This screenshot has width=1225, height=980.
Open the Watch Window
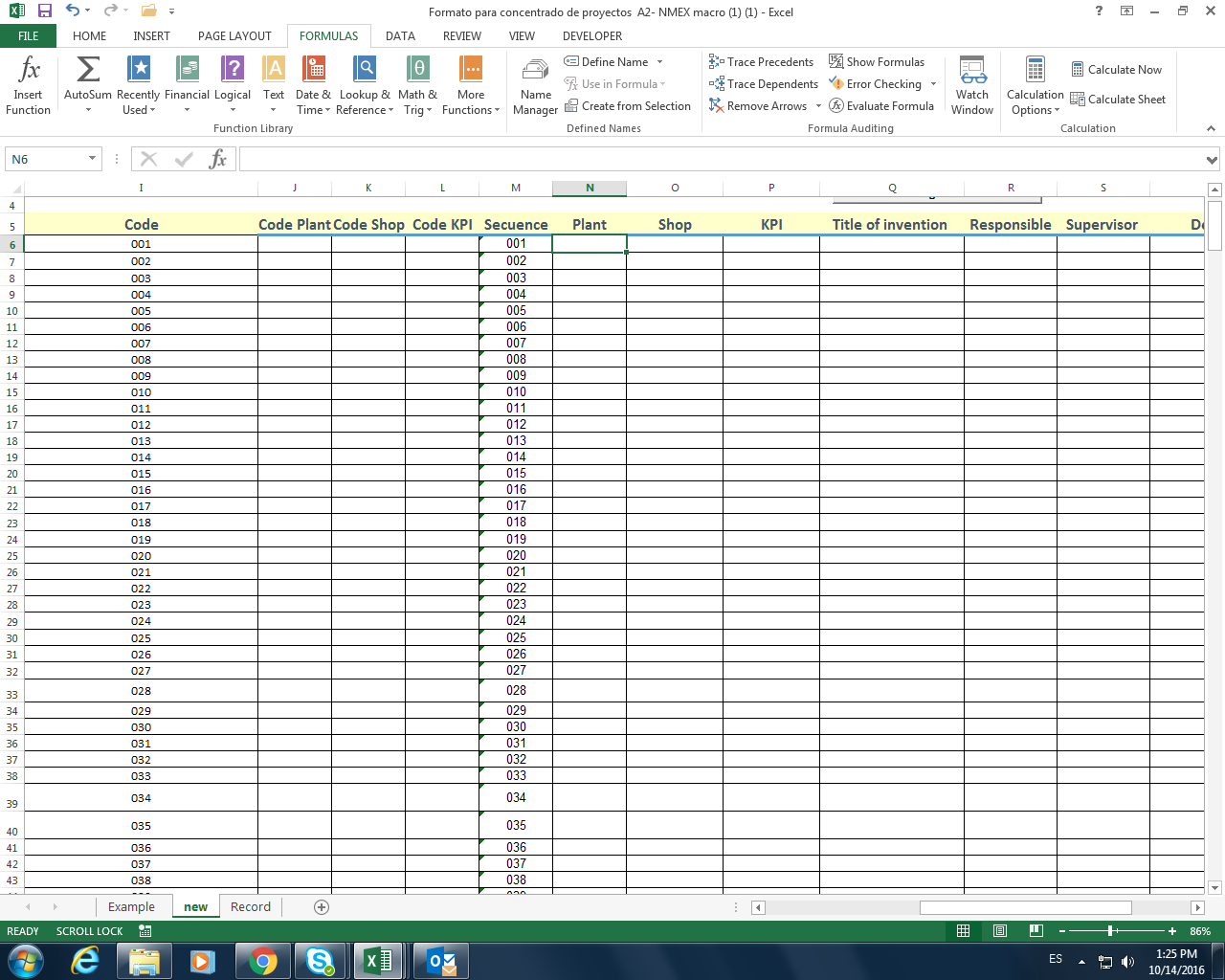(972, 85)
